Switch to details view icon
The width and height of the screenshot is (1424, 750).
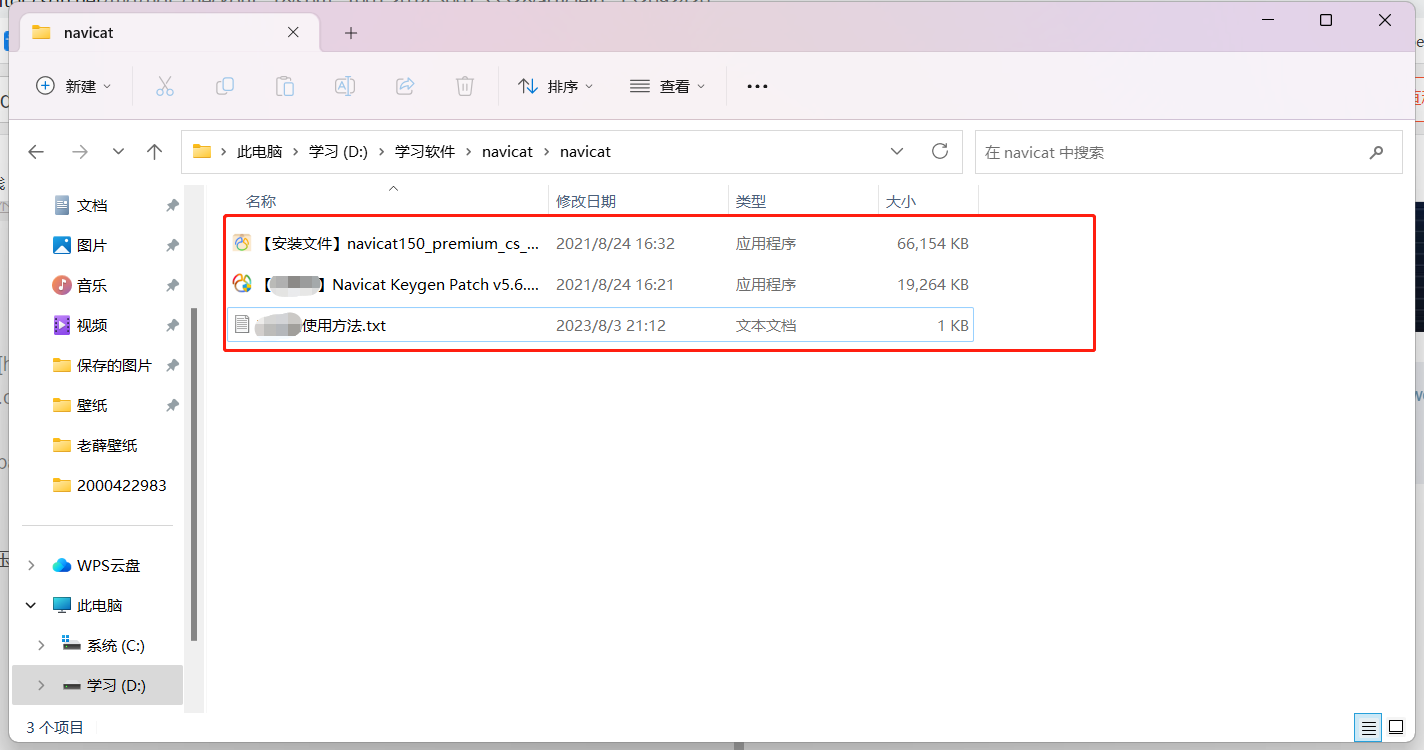point(1368,727)
